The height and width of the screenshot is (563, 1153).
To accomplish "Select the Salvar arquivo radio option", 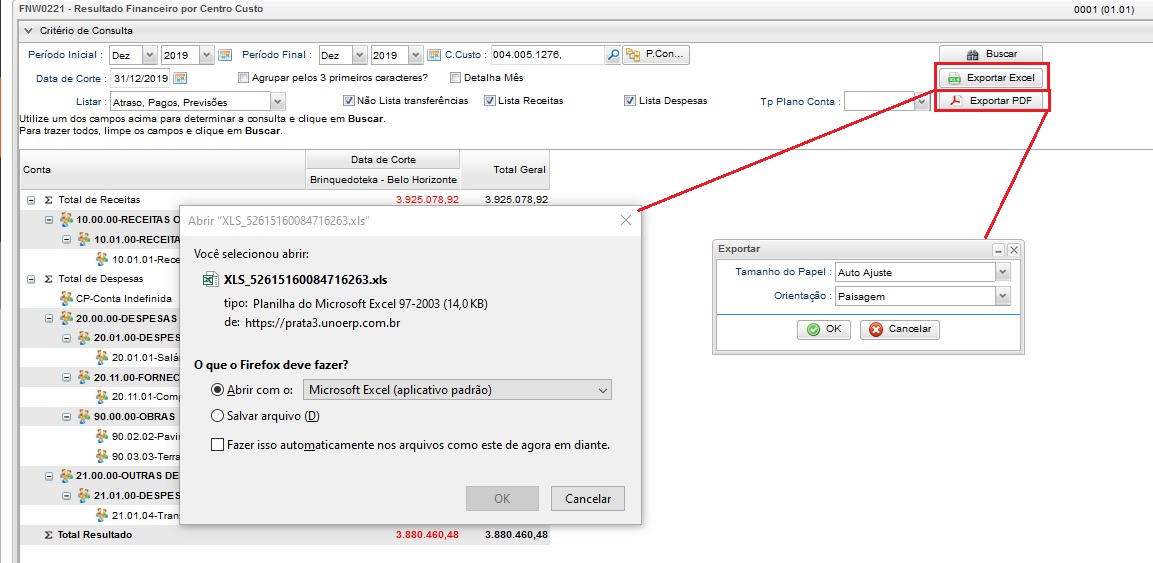I will 217,416.
